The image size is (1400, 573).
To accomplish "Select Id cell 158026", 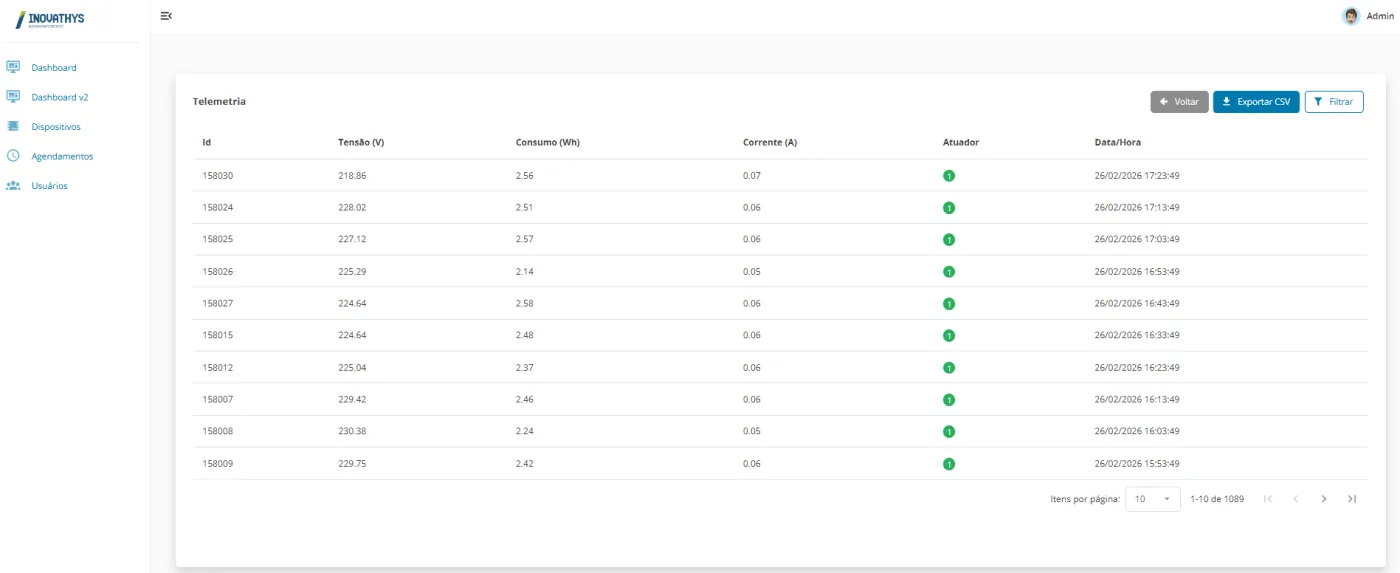I will point(217,271).
